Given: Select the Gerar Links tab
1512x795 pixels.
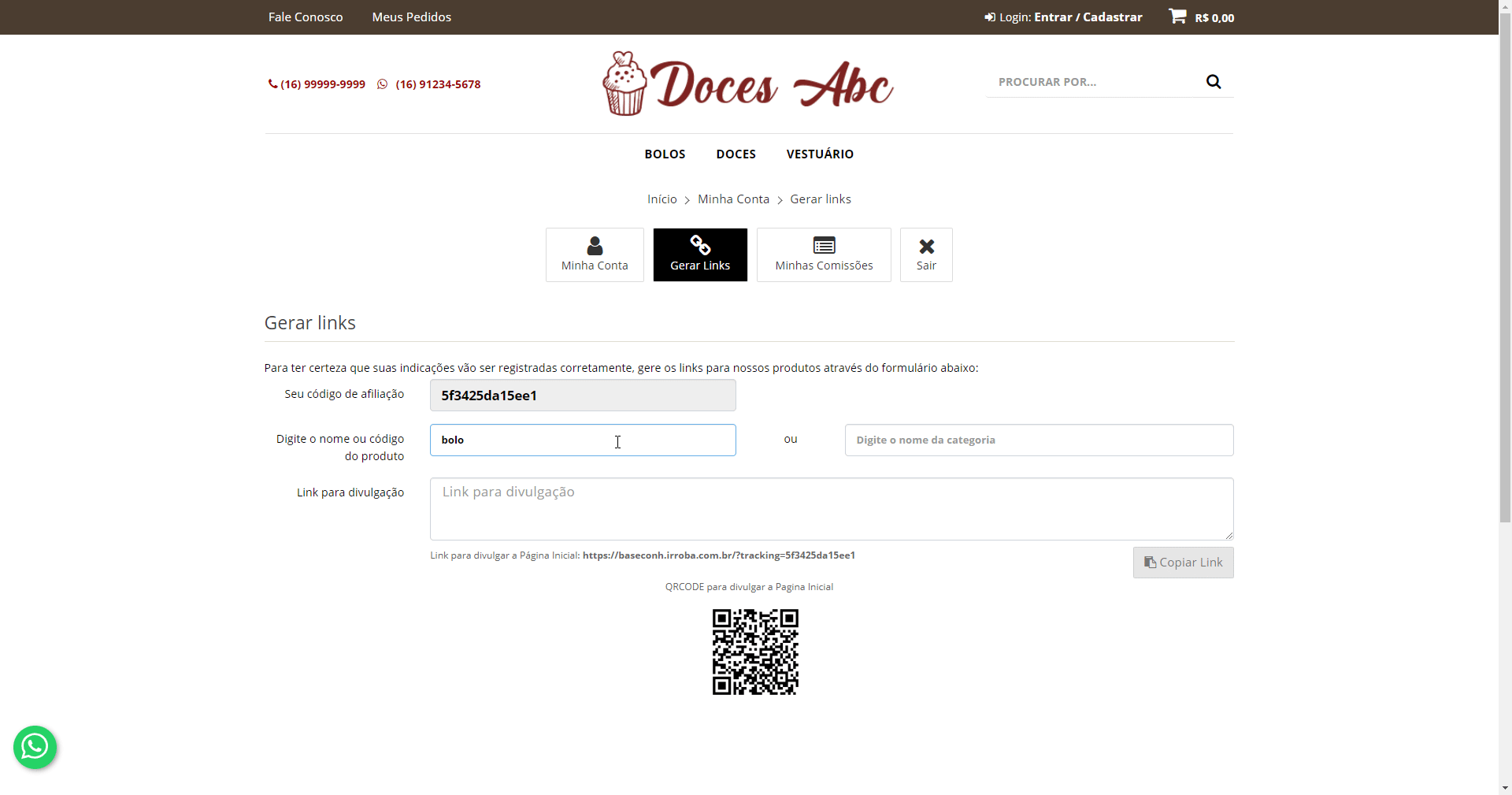Looking at the screenshot, I should (700, 254).
